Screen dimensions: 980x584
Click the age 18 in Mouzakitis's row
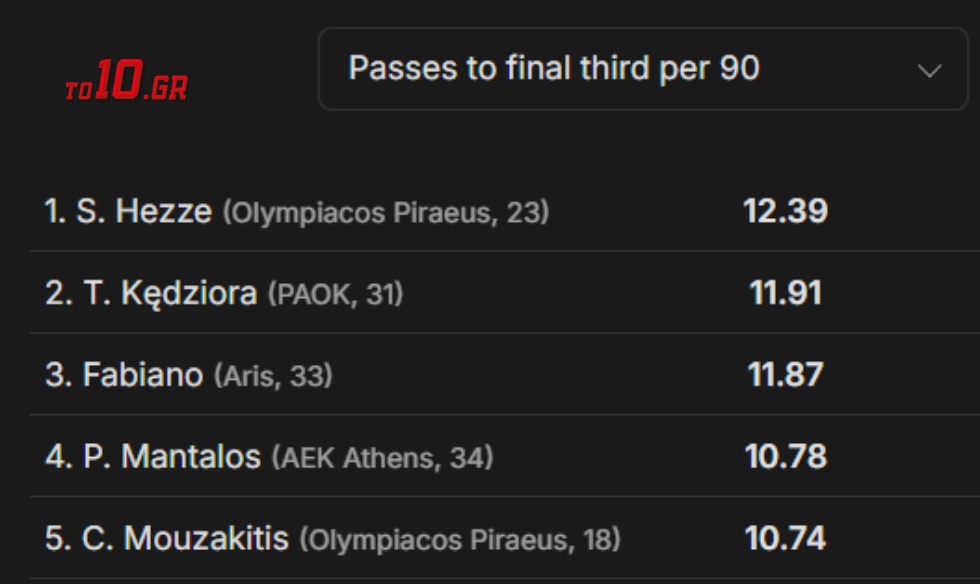(x=597, y=541)
